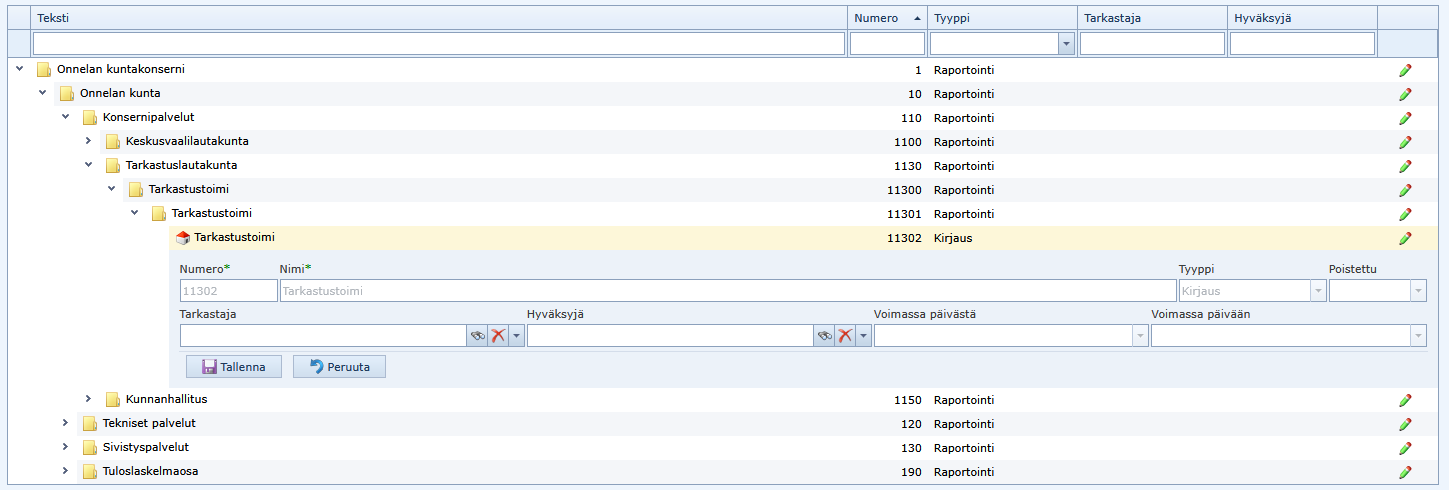Screen dimensions: 1449x490
Task: Clear Hyväksyjä using the red X icon
Action: click(845, 336)
